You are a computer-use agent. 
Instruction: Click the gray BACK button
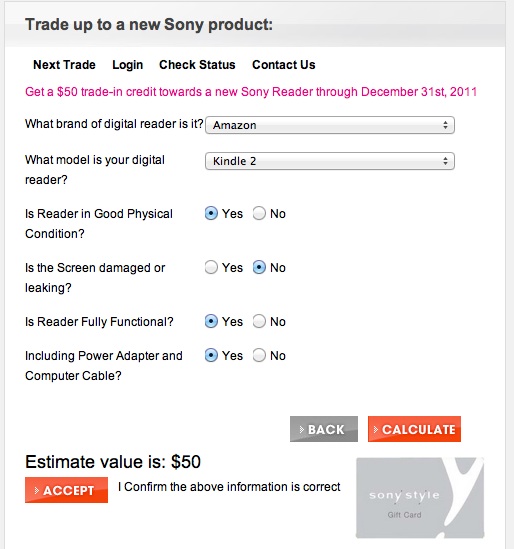324,429
